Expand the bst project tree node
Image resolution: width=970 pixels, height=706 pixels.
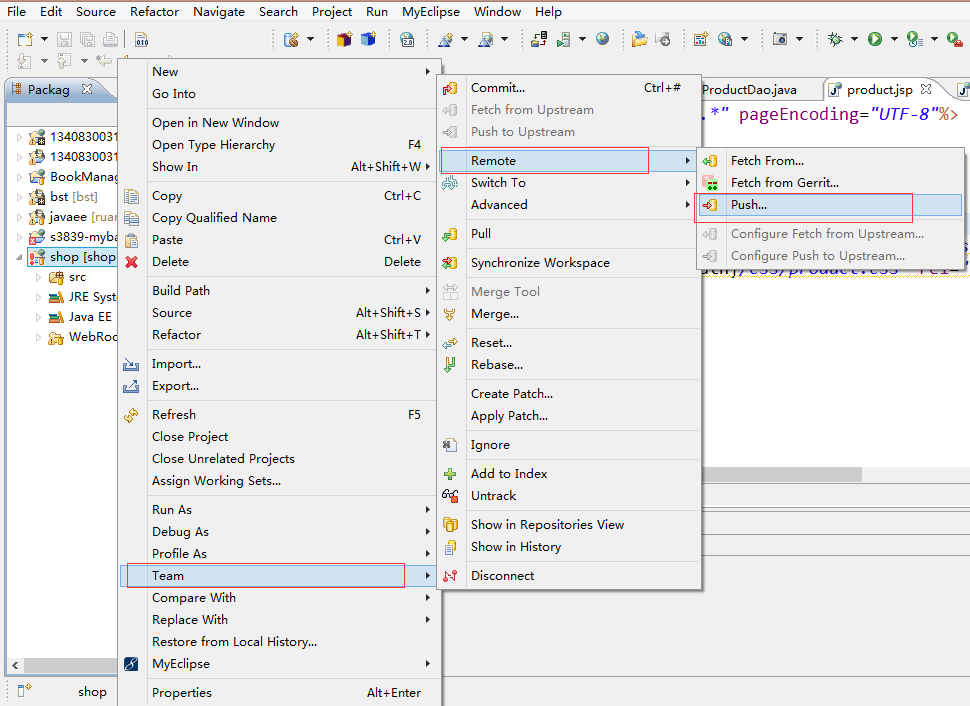pyautogui.click(x=19, y=197)
